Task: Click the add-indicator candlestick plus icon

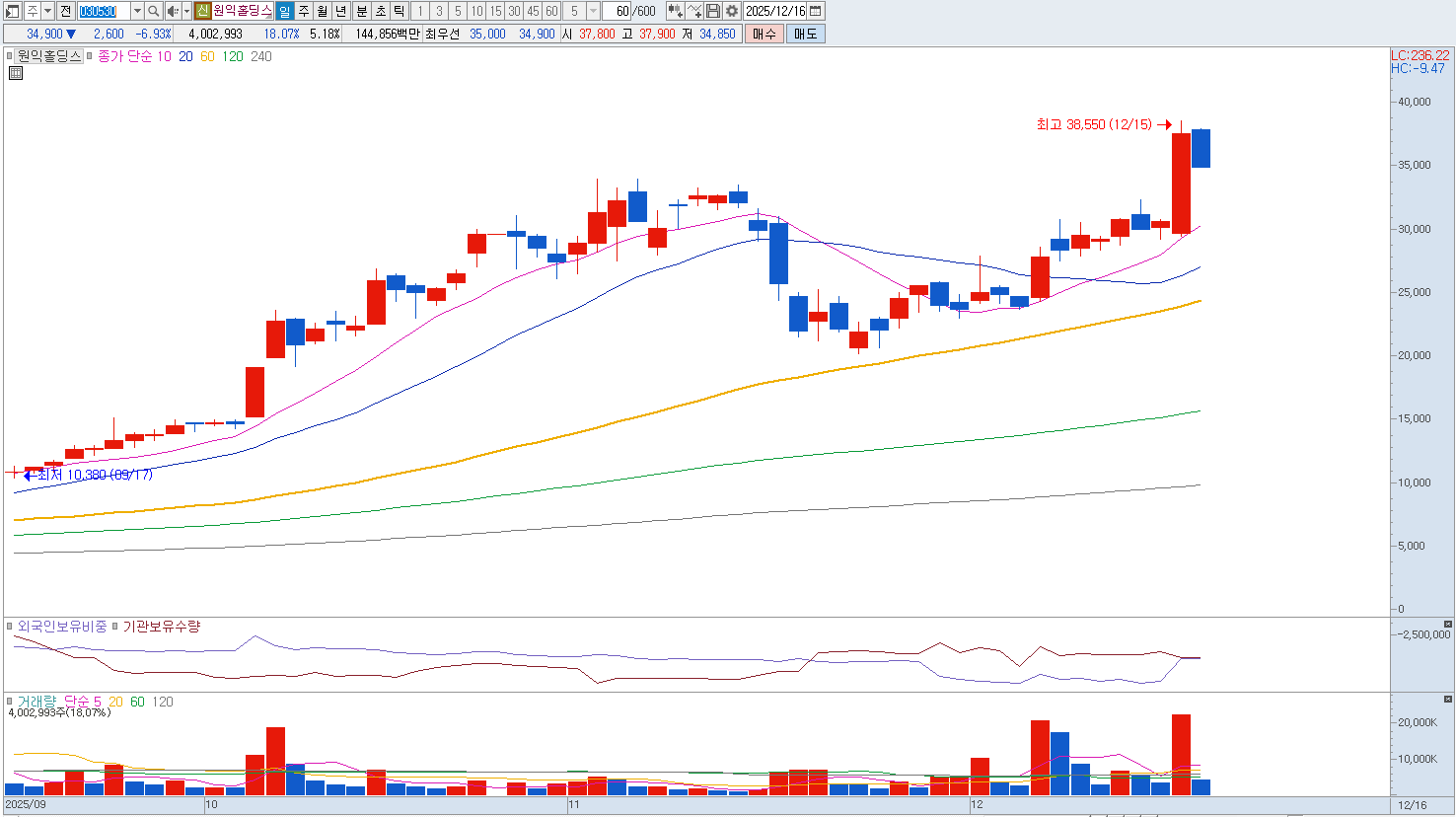Action: pos(675,11)
